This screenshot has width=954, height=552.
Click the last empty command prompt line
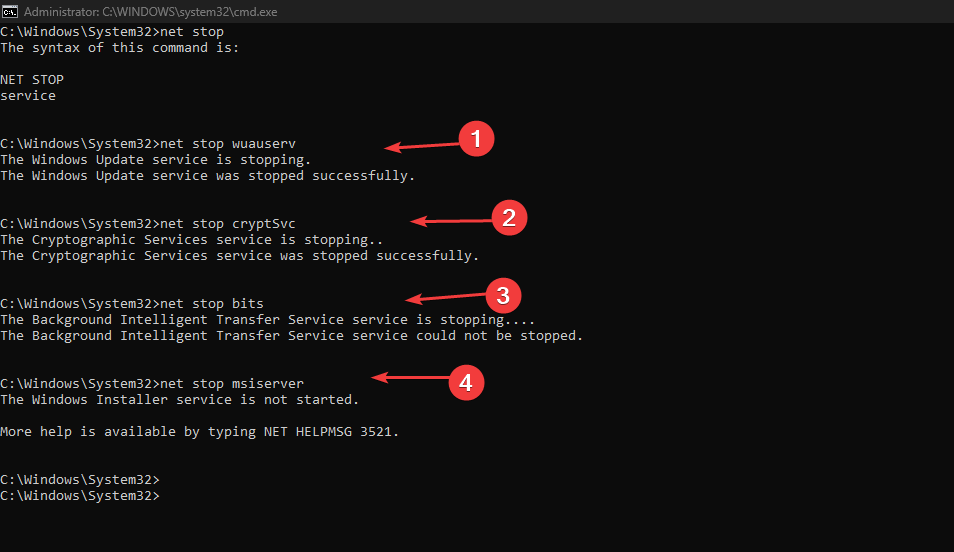pyautogui.click(x=80, y=496)
